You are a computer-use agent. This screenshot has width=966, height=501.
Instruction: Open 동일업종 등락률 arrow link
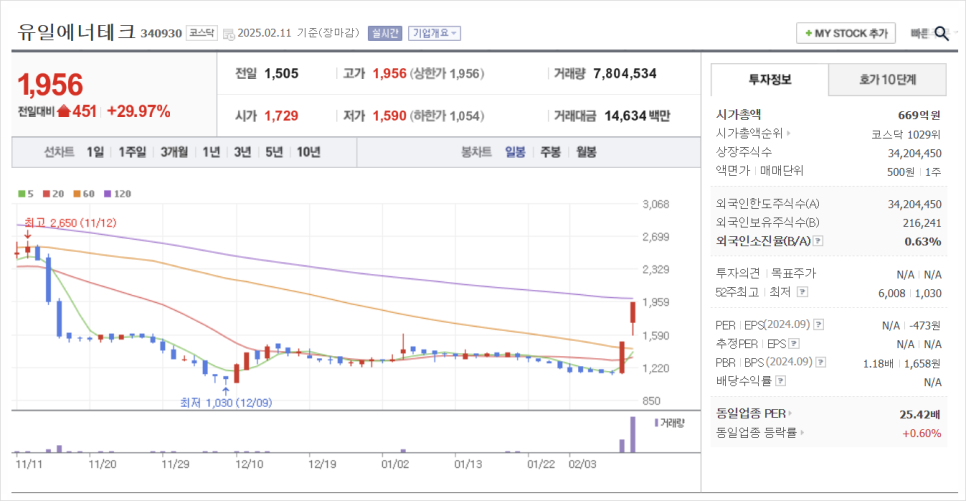tap(802, 433)
